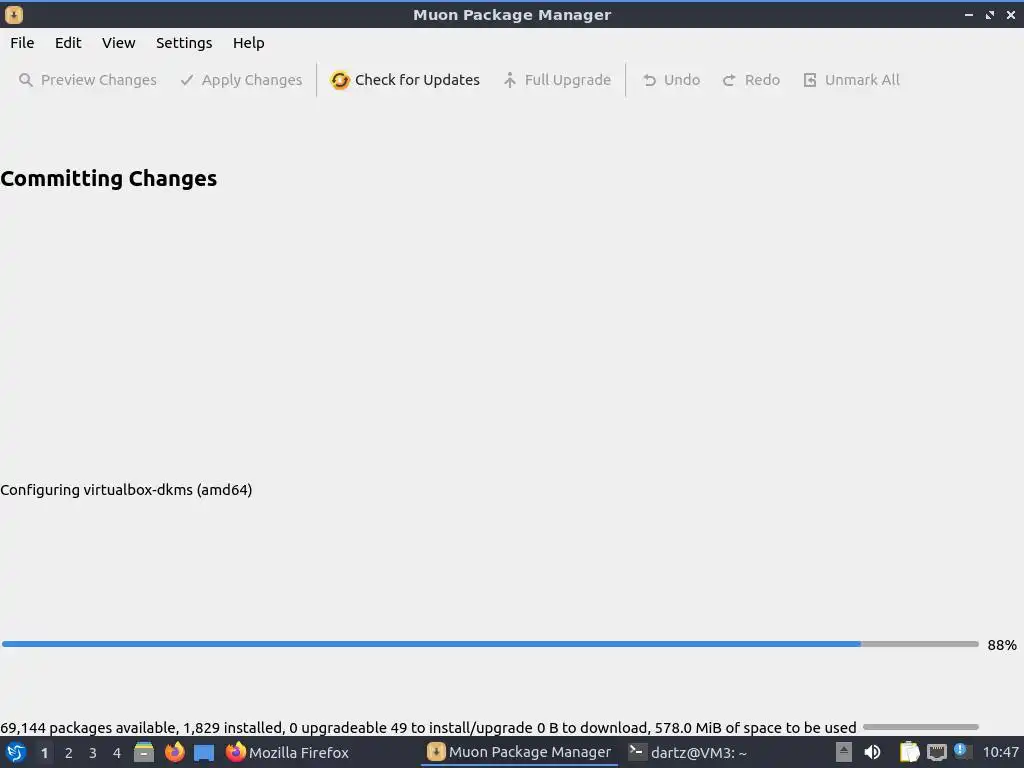The image size is (1024, 768).
Task: Click the Undo toolbar button
Action: (671, 80)
